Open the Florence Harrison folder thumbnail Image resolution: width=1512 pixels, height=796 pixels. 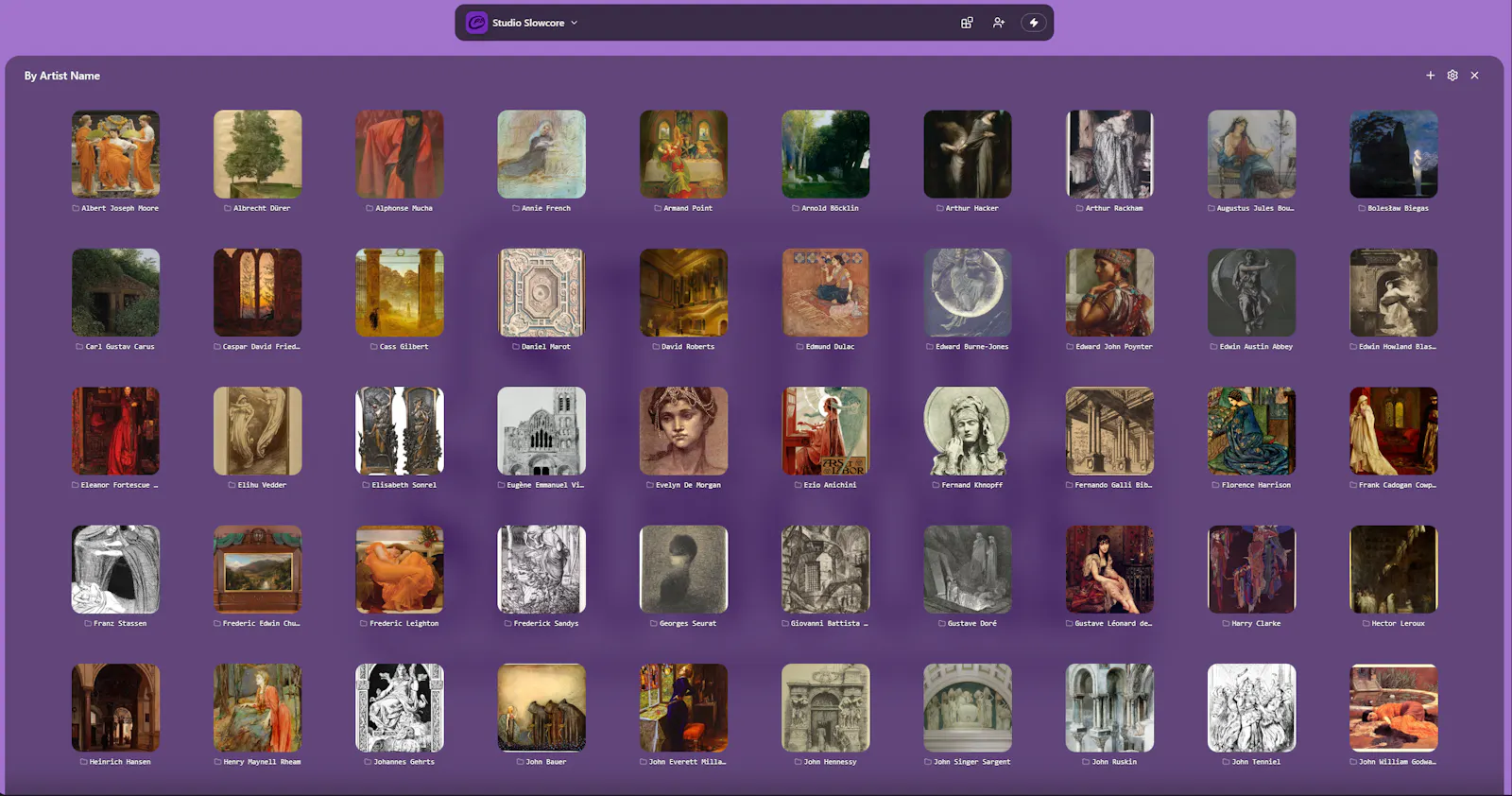pos(1251,431)
